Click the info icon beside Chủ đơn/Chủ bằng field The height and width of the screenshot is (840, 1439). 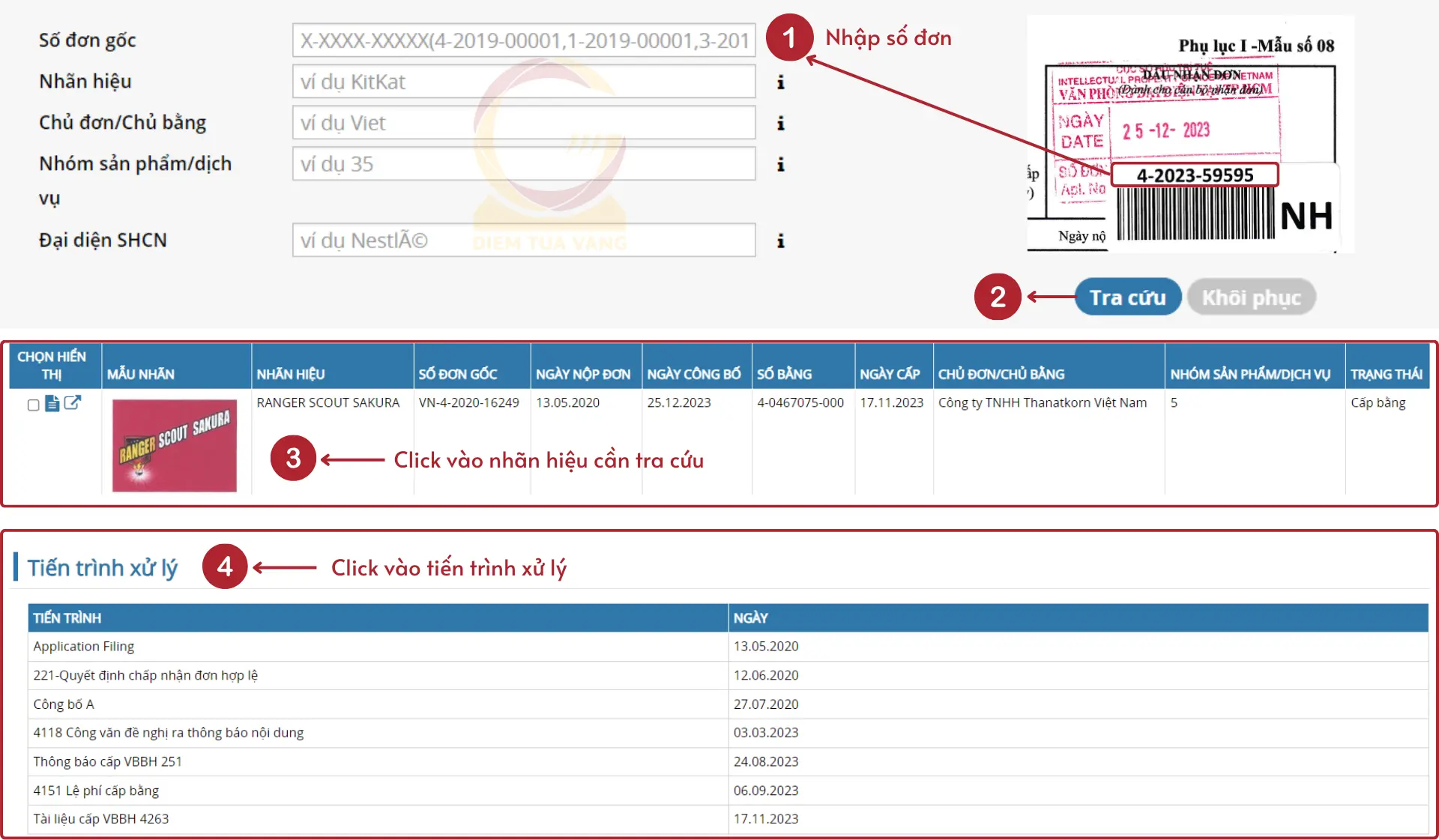click(780, 123)
